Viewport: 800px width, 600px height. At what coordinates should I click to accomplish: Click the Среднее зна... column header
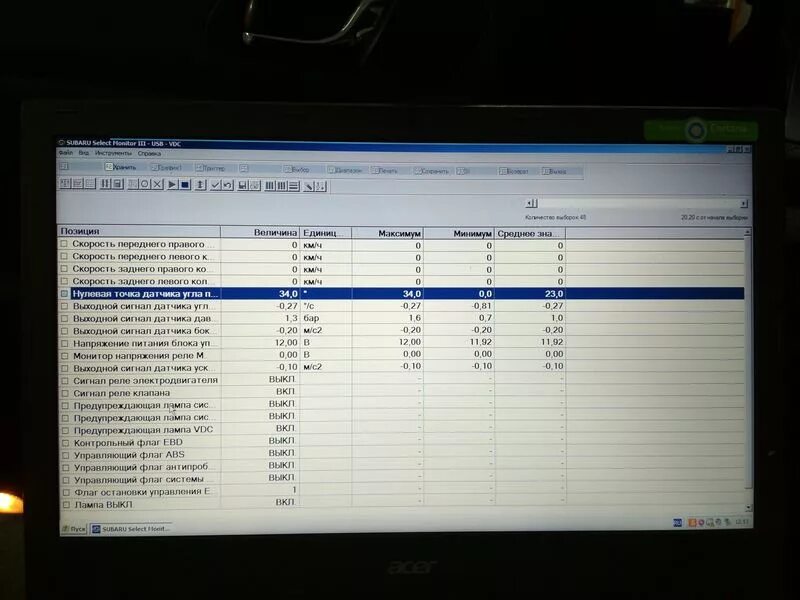click(x=530, y=234)
